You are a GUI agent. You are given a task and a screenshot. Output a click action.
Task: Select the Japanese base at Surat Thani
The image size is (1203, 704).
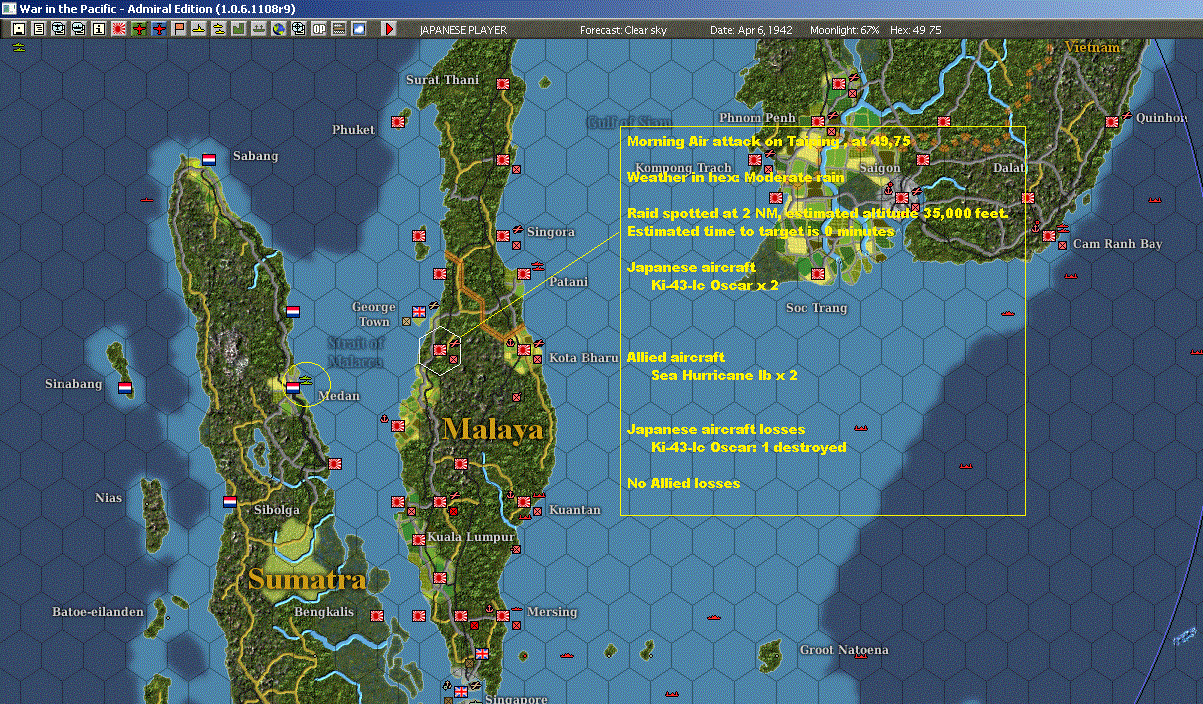(x=504, y=86)
